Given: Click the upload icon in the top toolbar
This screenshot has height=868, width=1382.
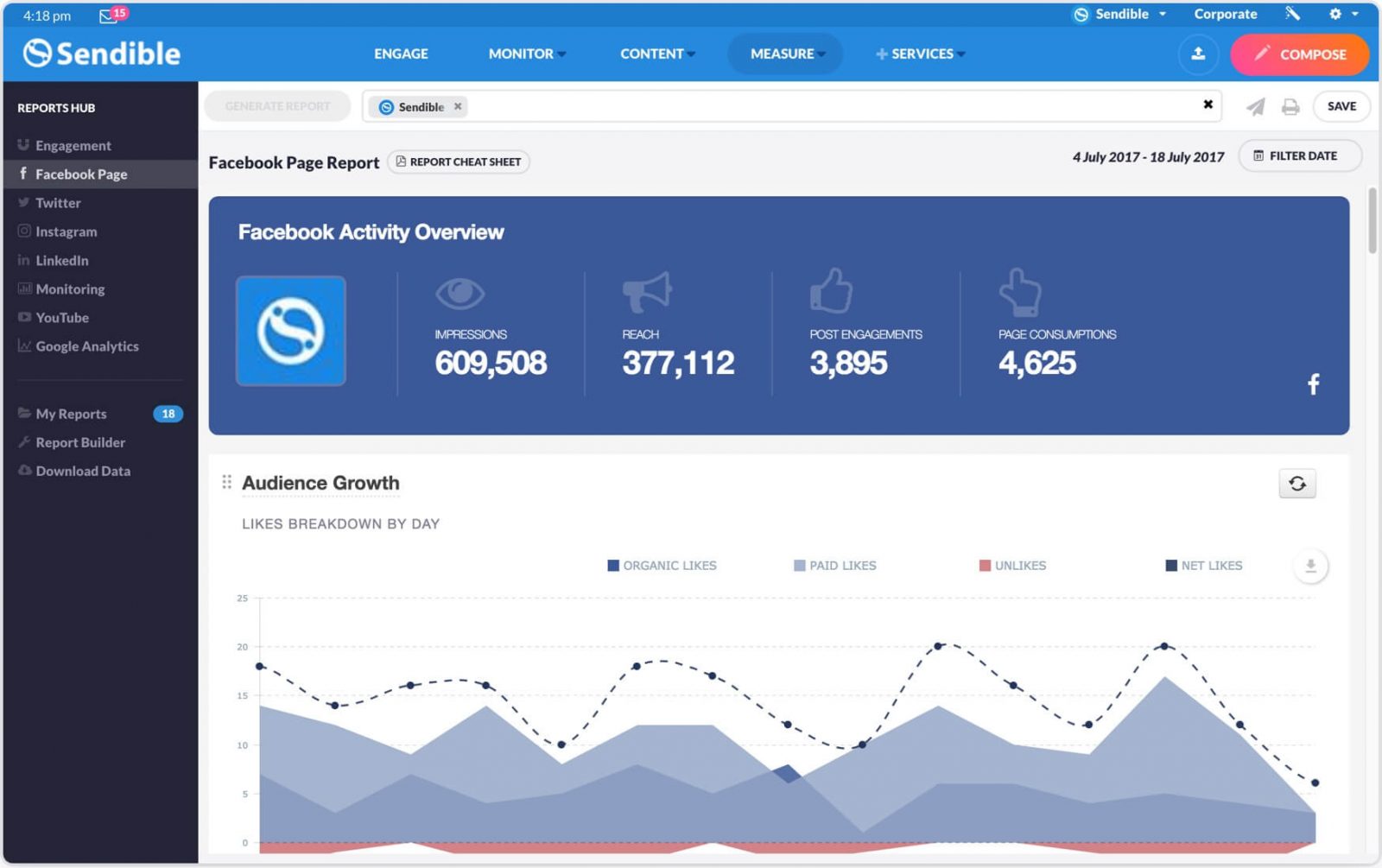Looking at the screenshot, I should 1198,54.
